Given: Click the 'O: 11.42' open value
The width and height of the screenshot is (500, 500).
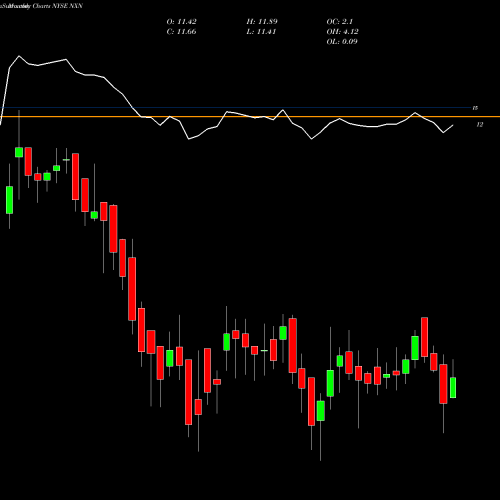Looking at the screenshot, I should (x=182, y=22).
